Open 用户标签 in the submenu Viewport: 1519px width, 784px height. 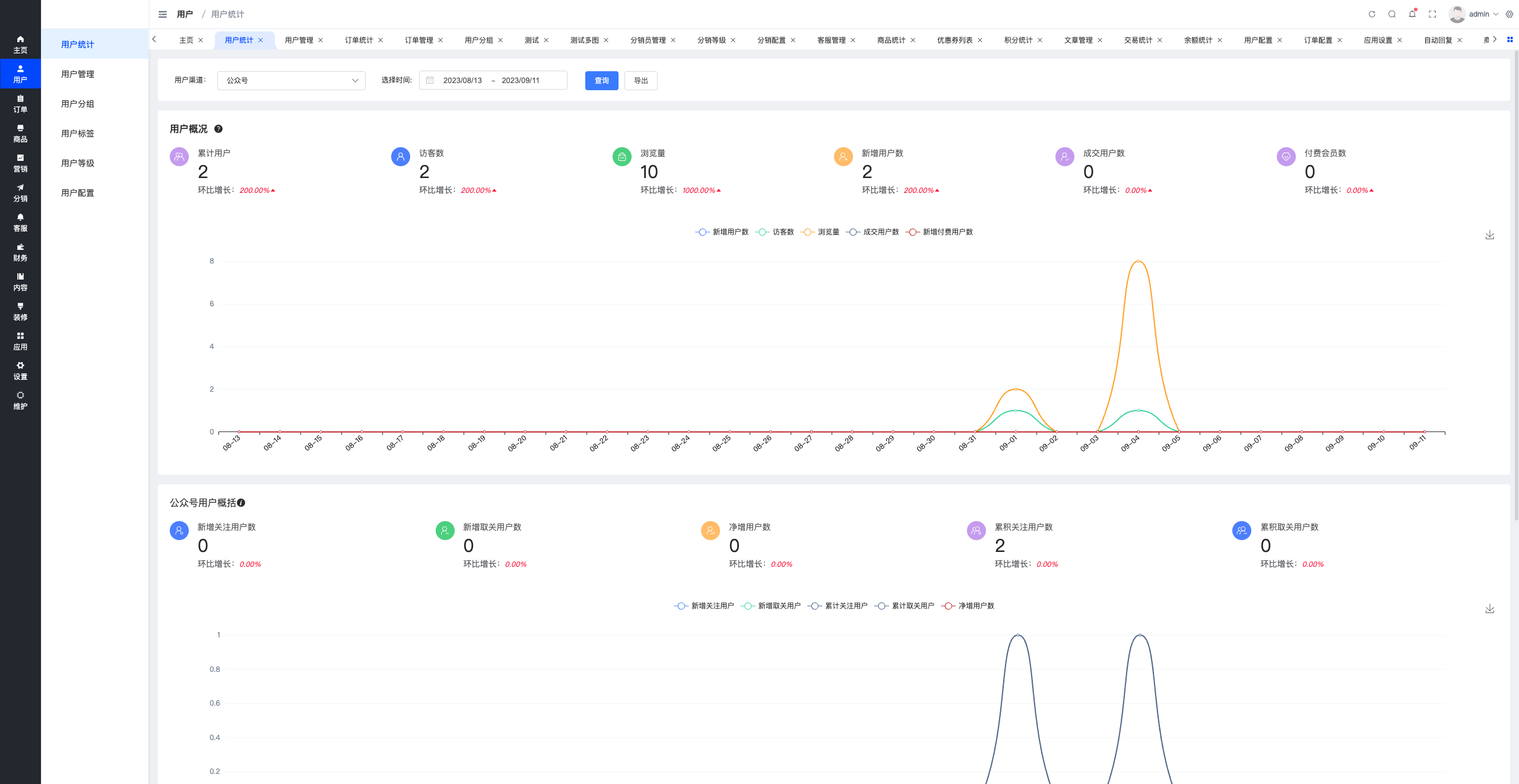tap(95, 134)
